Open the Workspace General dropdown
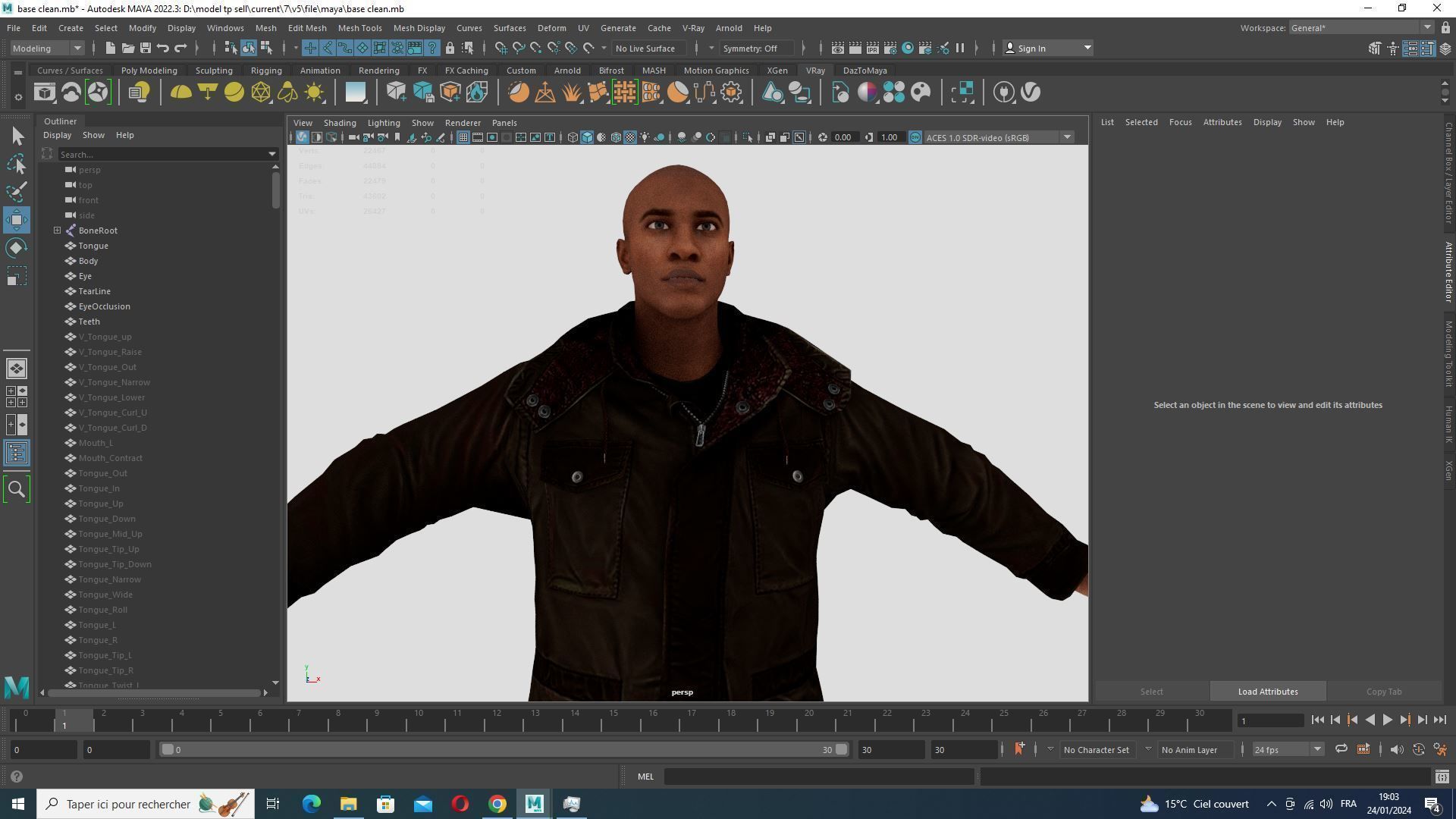 pos(1361,28)
